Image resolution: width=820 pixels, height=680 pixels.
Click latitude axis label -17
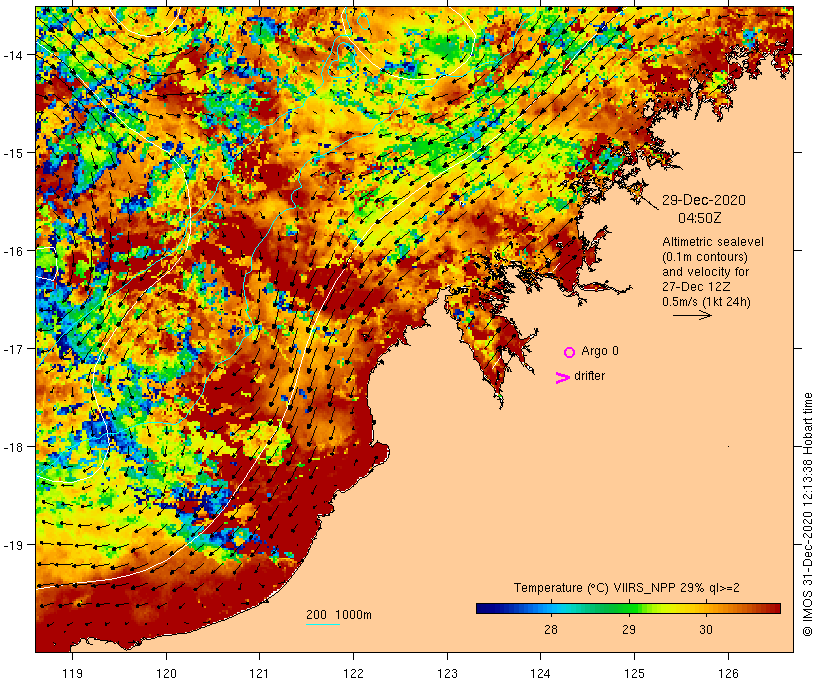[12, 348]
